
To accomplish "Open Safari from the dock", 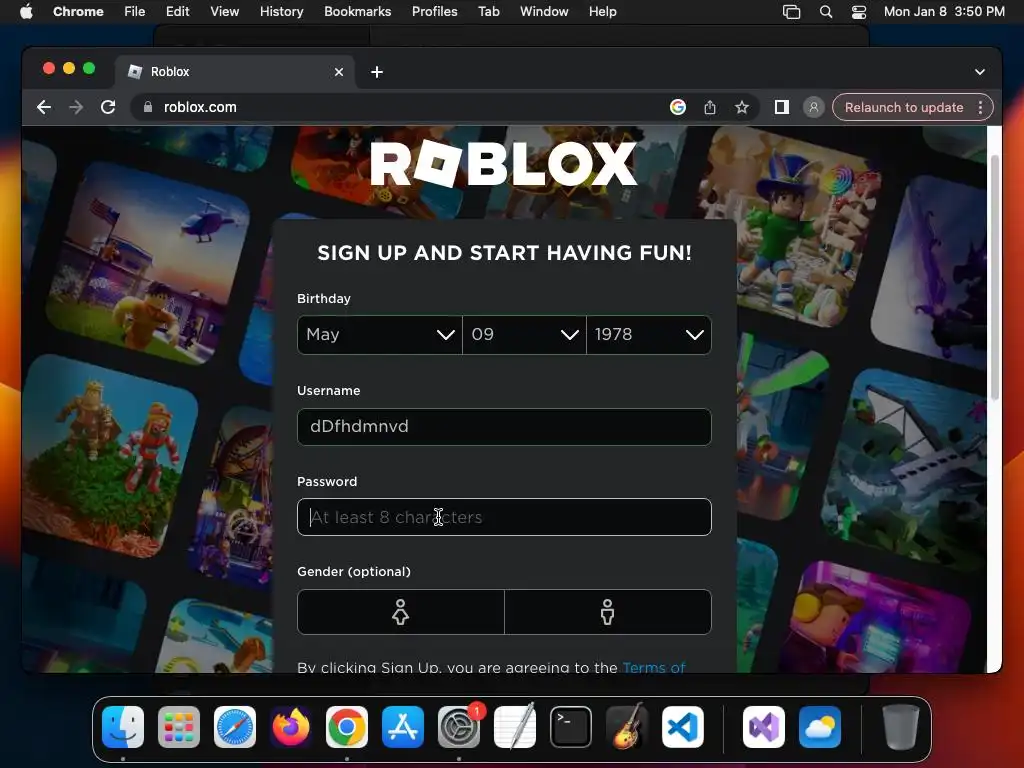I will 234,727.
